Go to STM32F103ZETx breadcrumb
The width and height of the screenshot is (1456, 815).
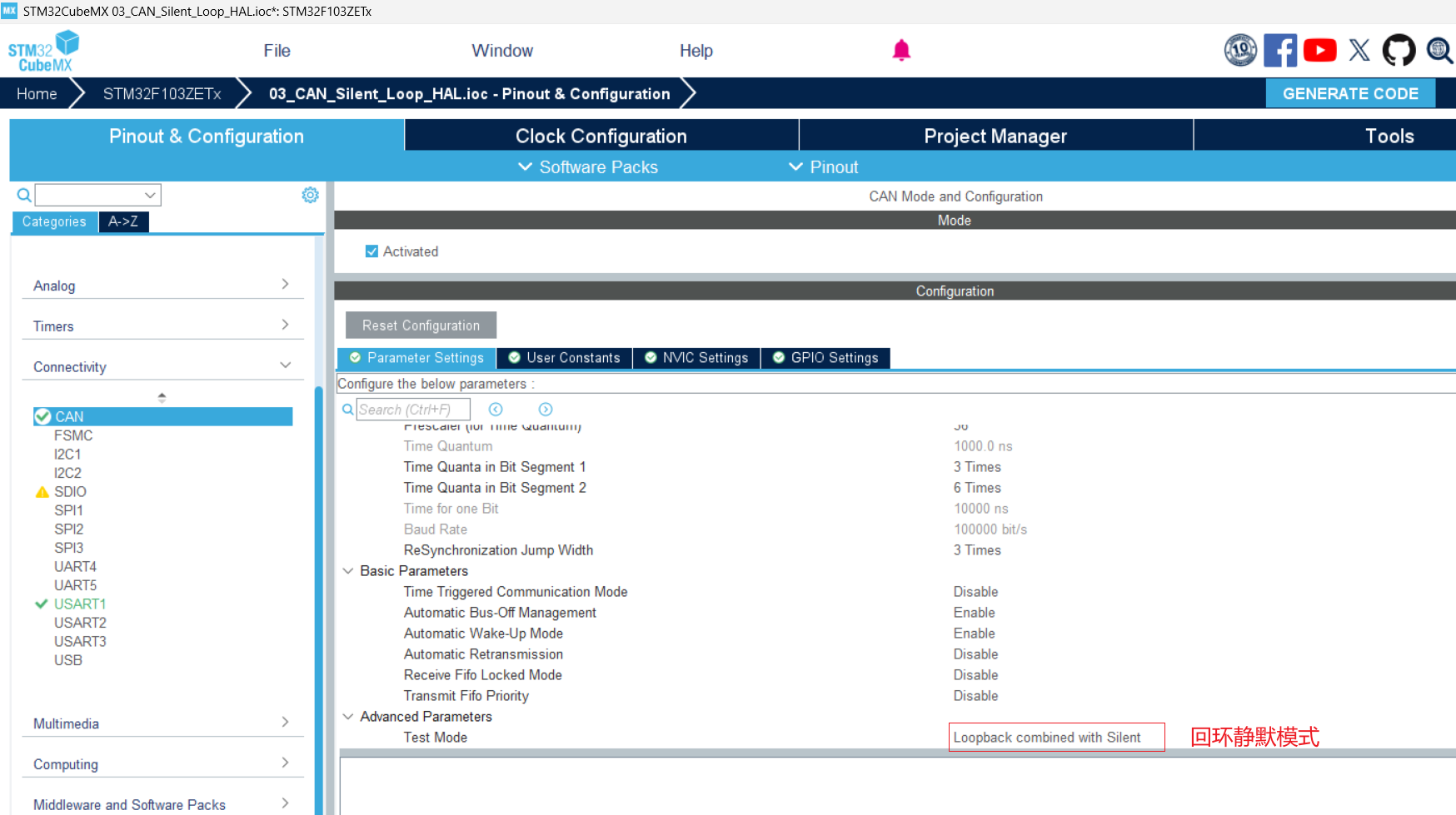(162, 94)
